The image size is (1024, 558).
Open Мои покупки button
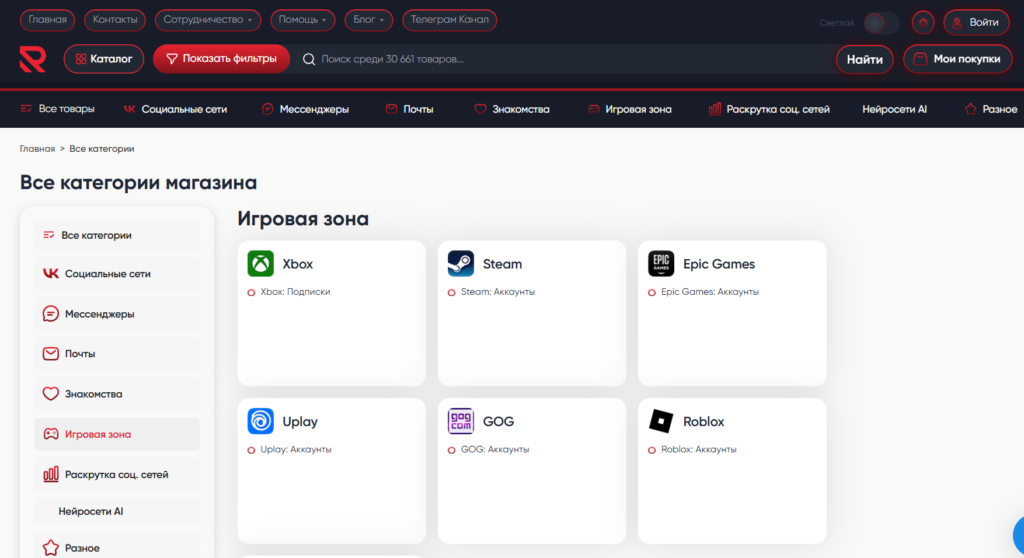957,59
